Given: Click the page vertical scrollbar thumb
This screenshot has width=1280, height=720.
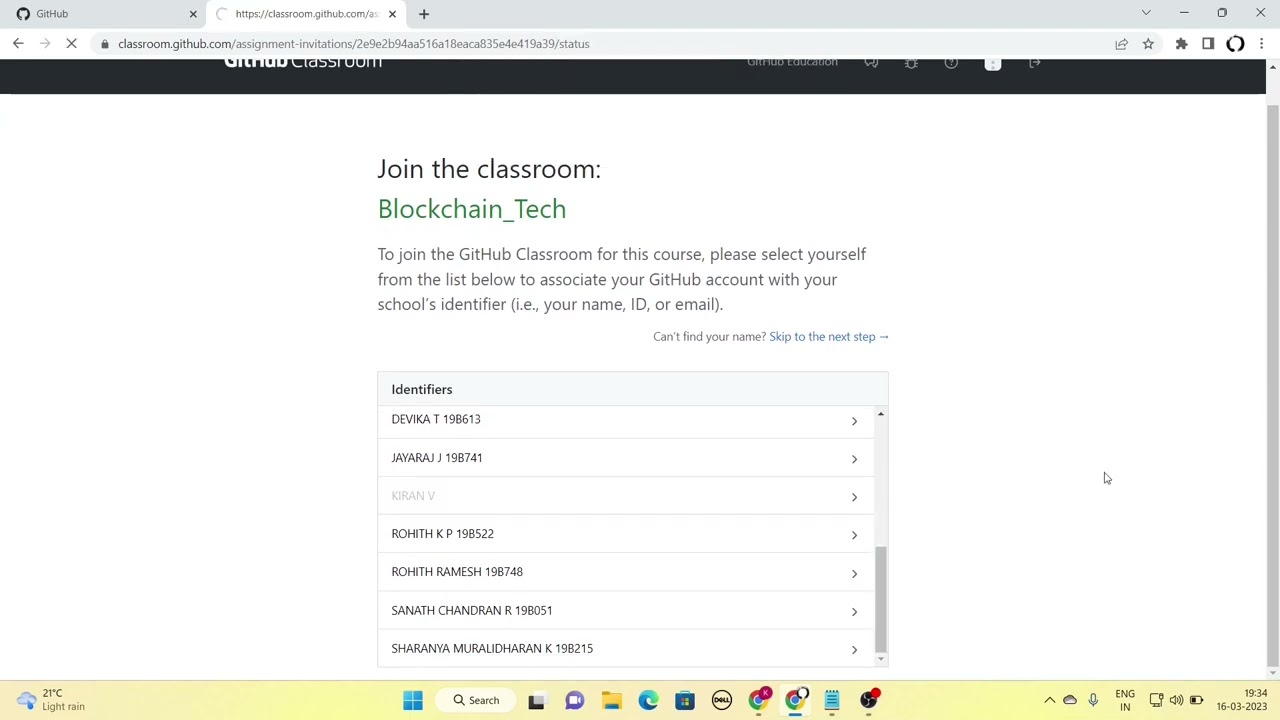Looking at the screenshot, I should tap(1272, 385).
